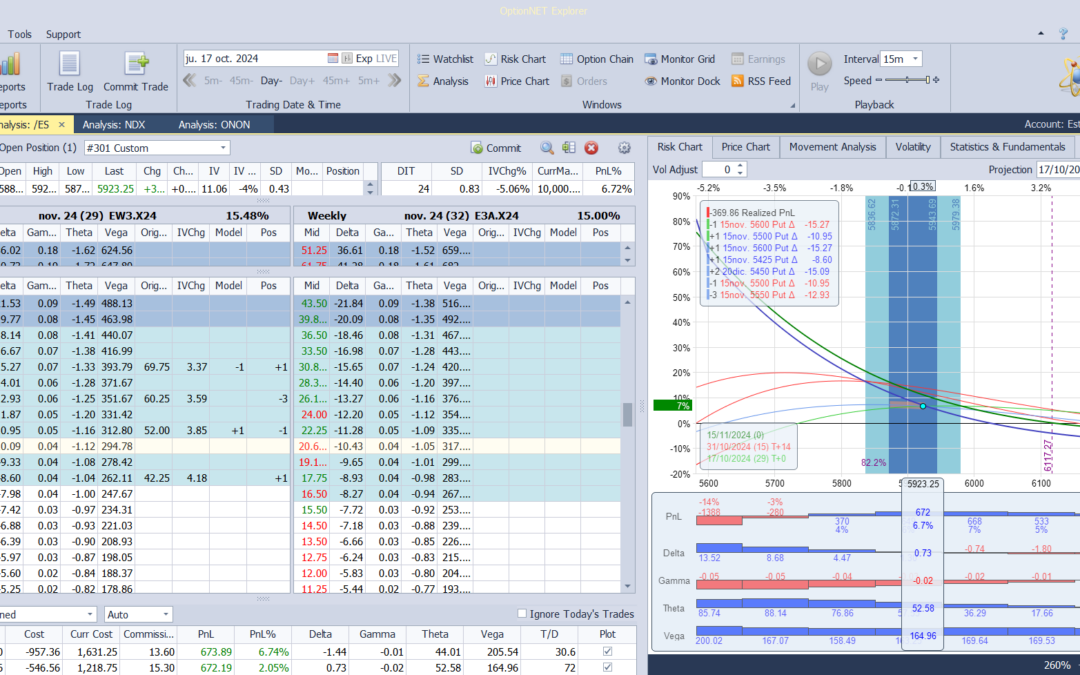Click the Projection date field
1080x675 pixels.
coord(1058,169)
